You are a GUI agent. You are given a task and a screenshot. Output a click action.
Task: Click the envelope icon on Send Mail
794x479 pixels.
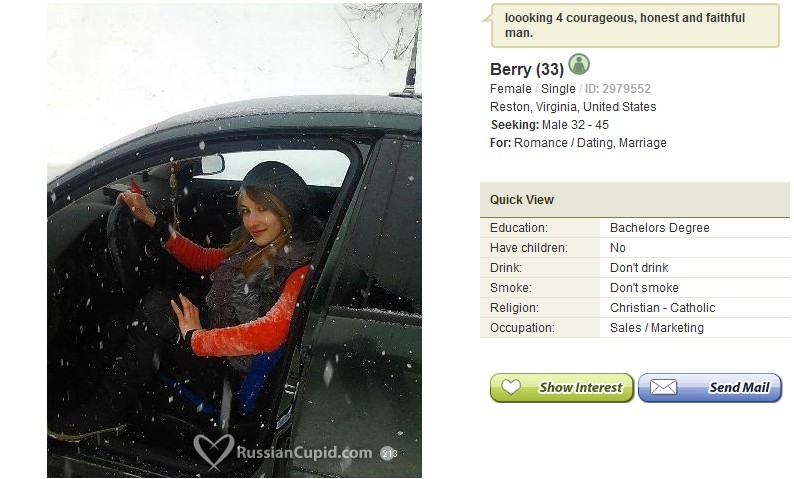click(663, 387)
